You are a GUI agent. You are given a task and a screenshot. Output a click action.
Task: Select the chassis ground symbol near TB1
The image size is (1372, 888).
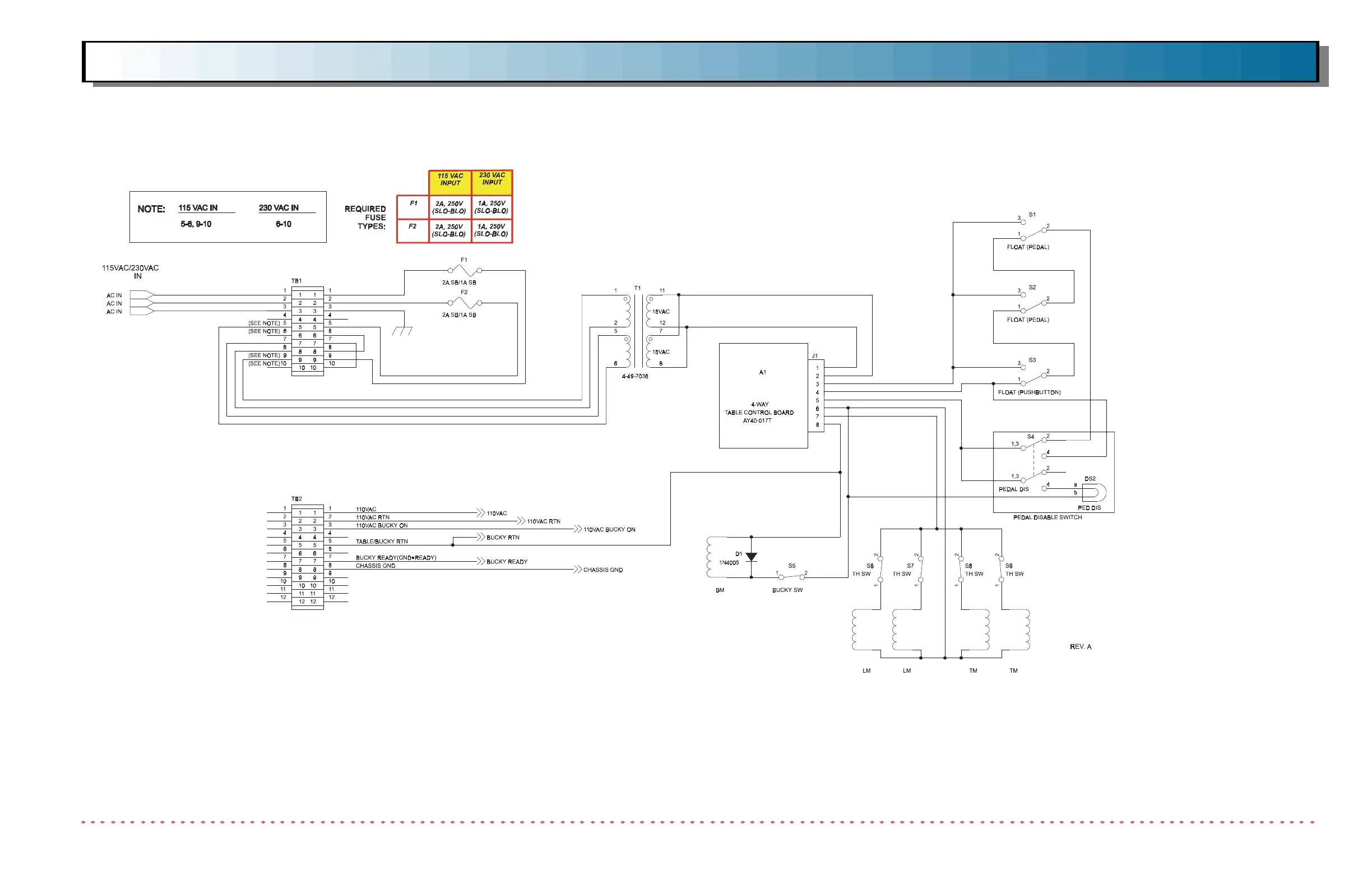tap(402, 330)
